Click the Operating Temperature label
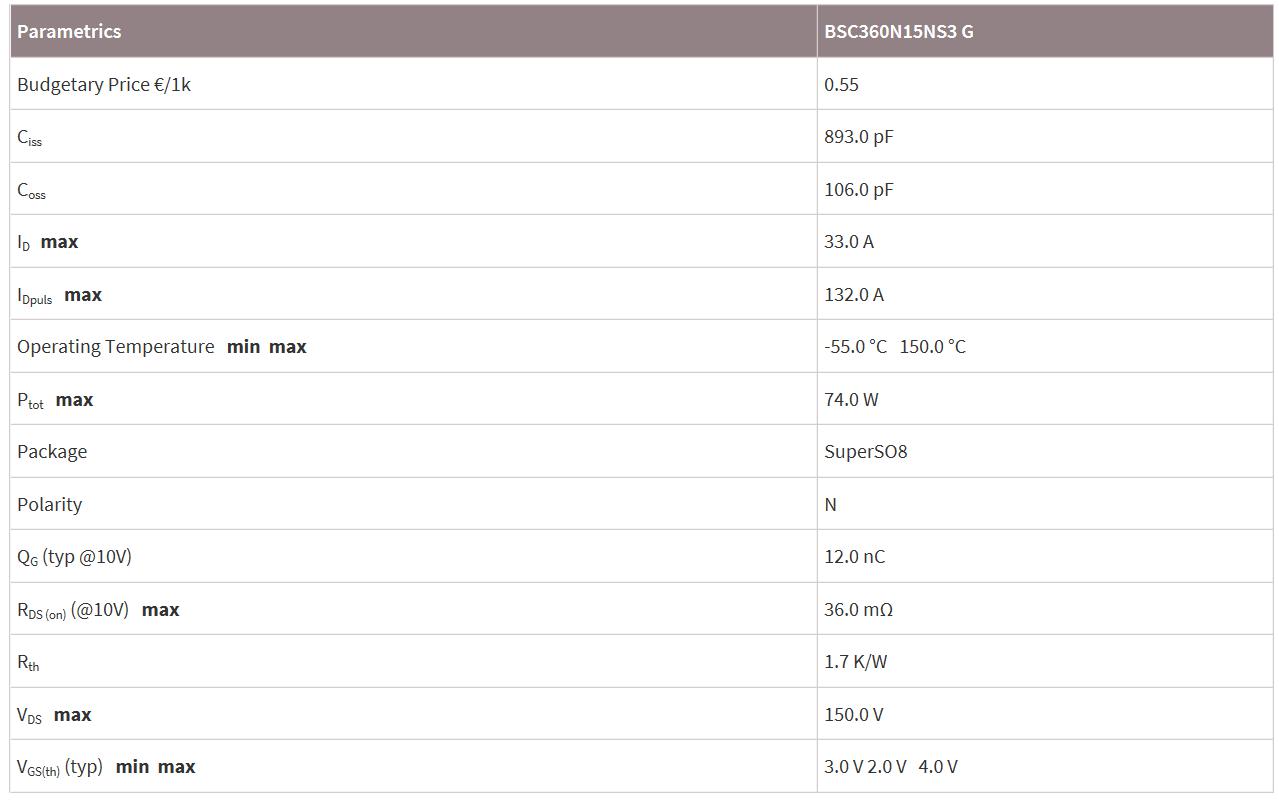This screenshot has height=805, width=1279. pos(115,347)
